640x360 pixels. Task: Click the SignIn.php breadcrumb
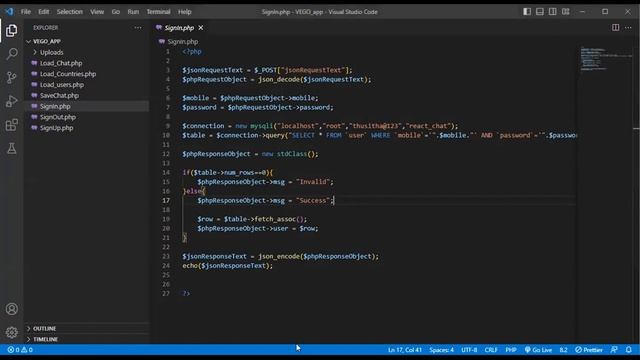click(182, 42)
